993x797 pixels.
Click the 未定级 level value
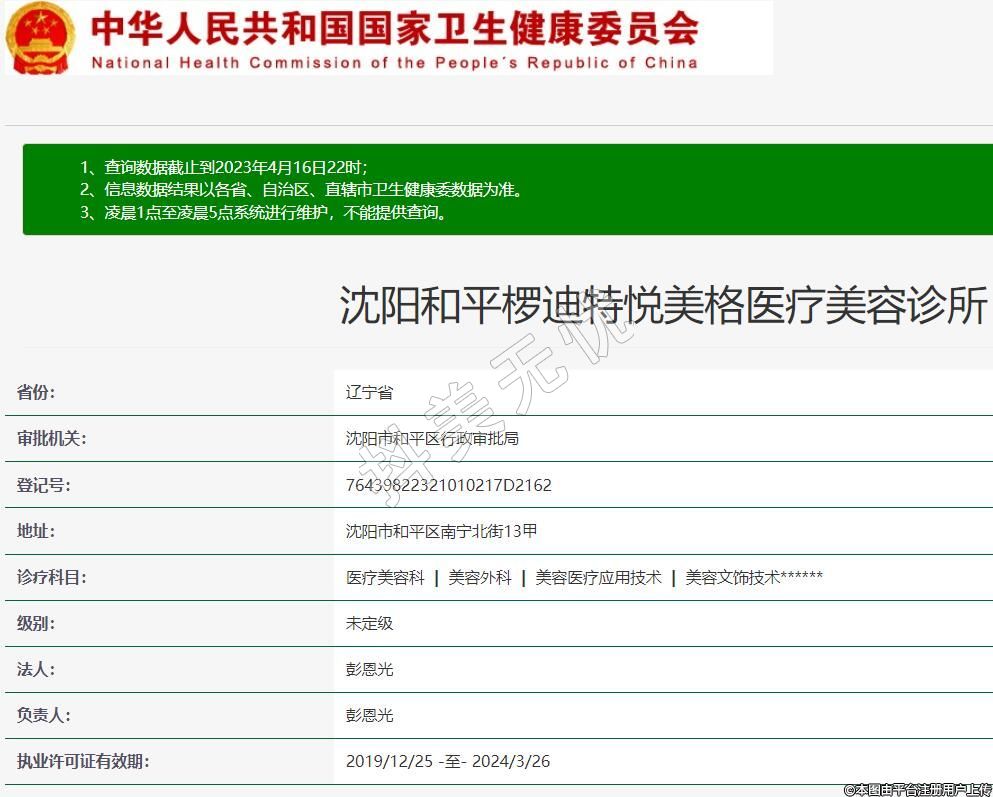pos(369,623)
